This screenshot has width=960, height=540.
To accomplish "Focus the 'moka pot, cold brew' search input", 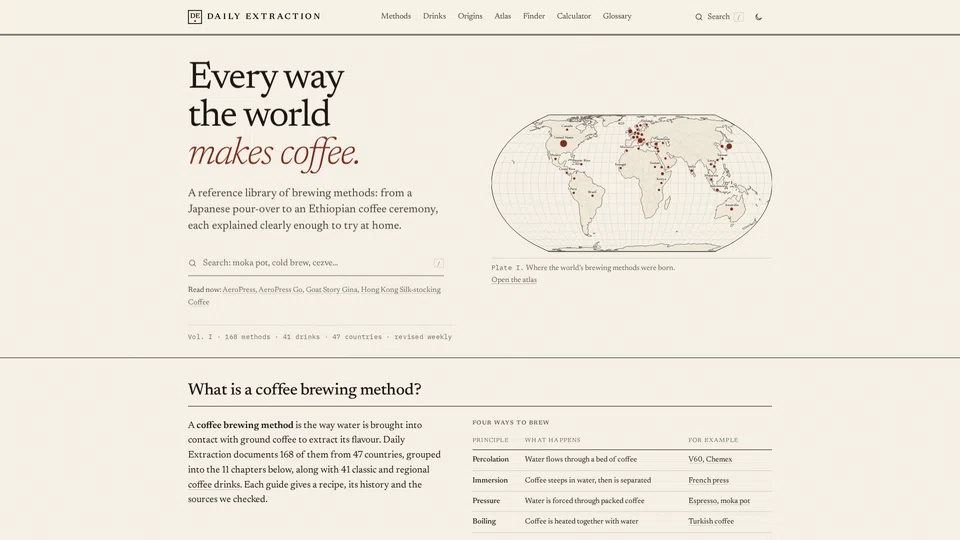I will (x=316, y=263).
